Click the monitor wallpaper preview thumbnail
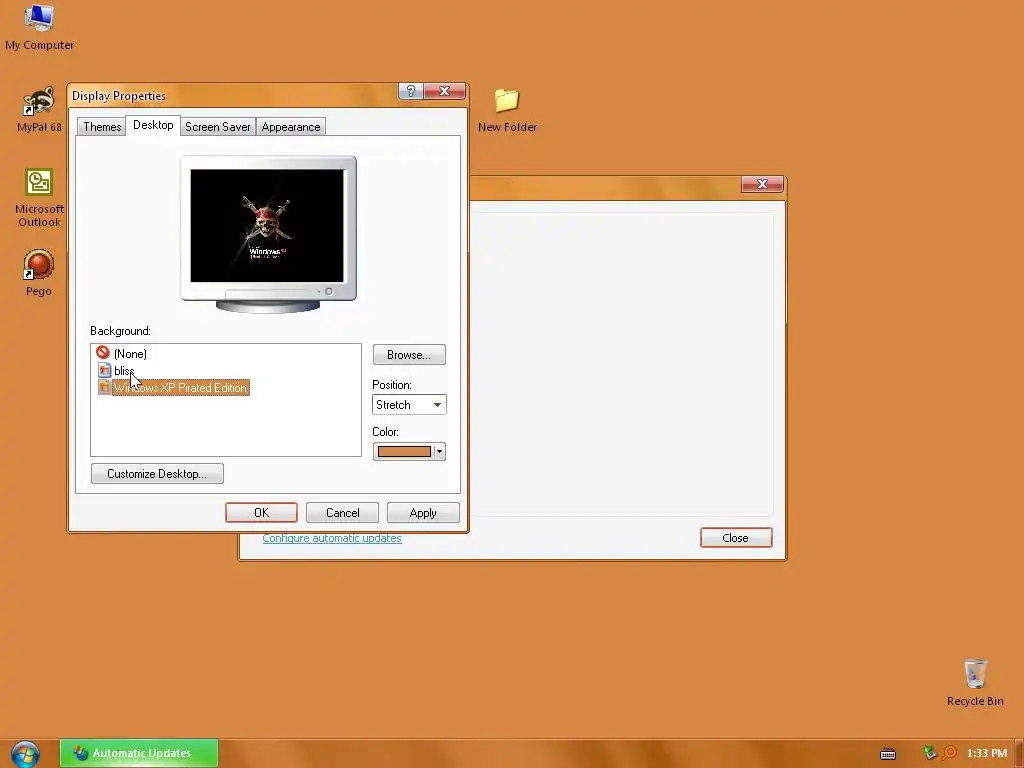Viewport: 1024px width, 768px height. click(267, 226)
